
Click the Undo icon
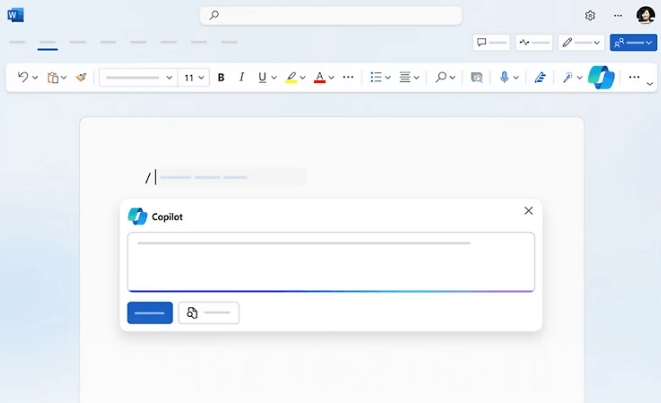pos(23,77)
